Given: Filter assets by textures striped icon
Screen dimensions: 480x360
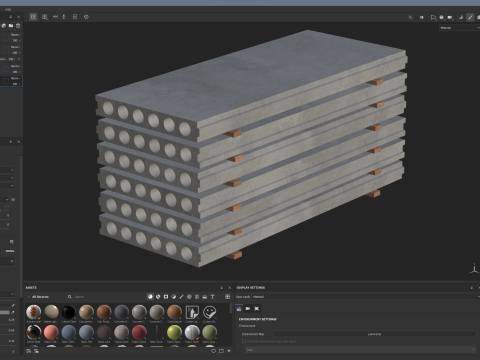Looking at the screenshot, I should 197,297.
